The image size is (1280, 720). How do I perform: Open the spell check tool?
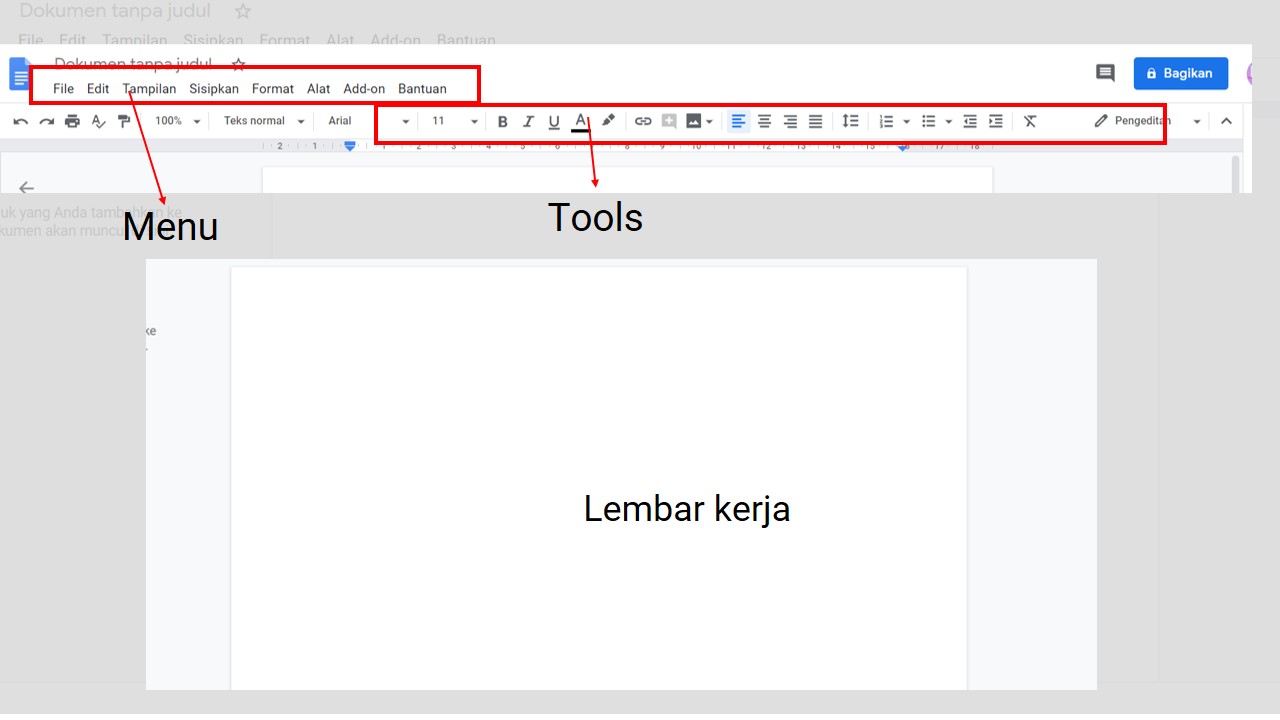click(x=97, y=120)
